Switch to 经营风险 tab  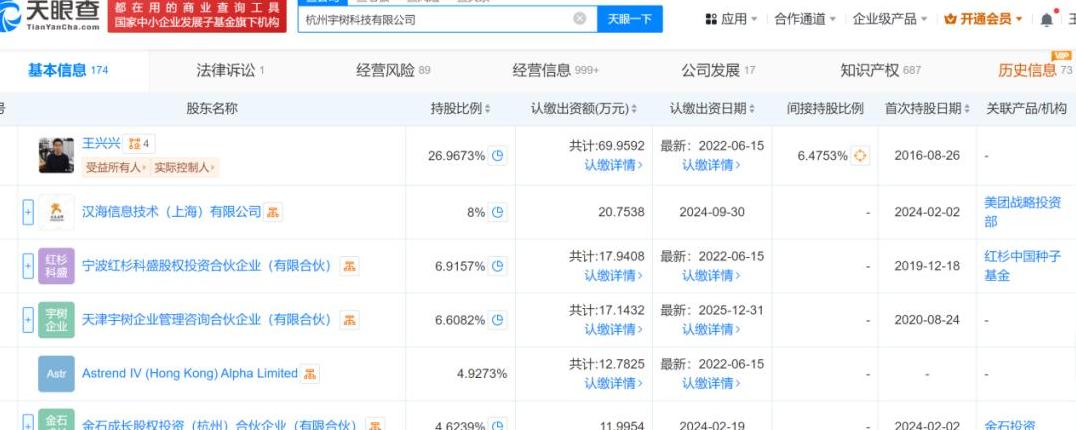pyautogui.click(x=393, y=70)
